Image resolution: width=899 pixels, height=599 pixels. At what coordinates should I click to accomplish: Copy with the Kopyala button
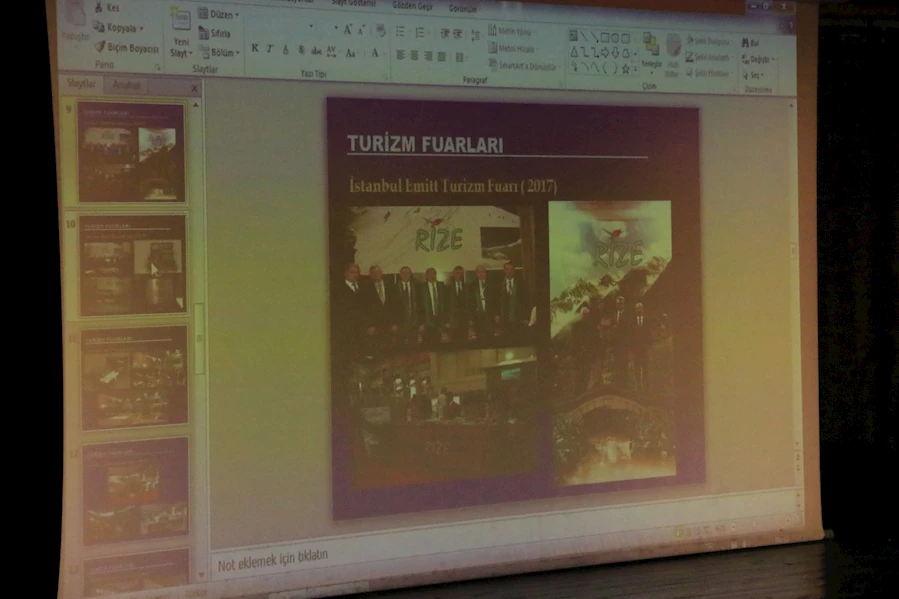pyautogui.click(x=117, y=28)
